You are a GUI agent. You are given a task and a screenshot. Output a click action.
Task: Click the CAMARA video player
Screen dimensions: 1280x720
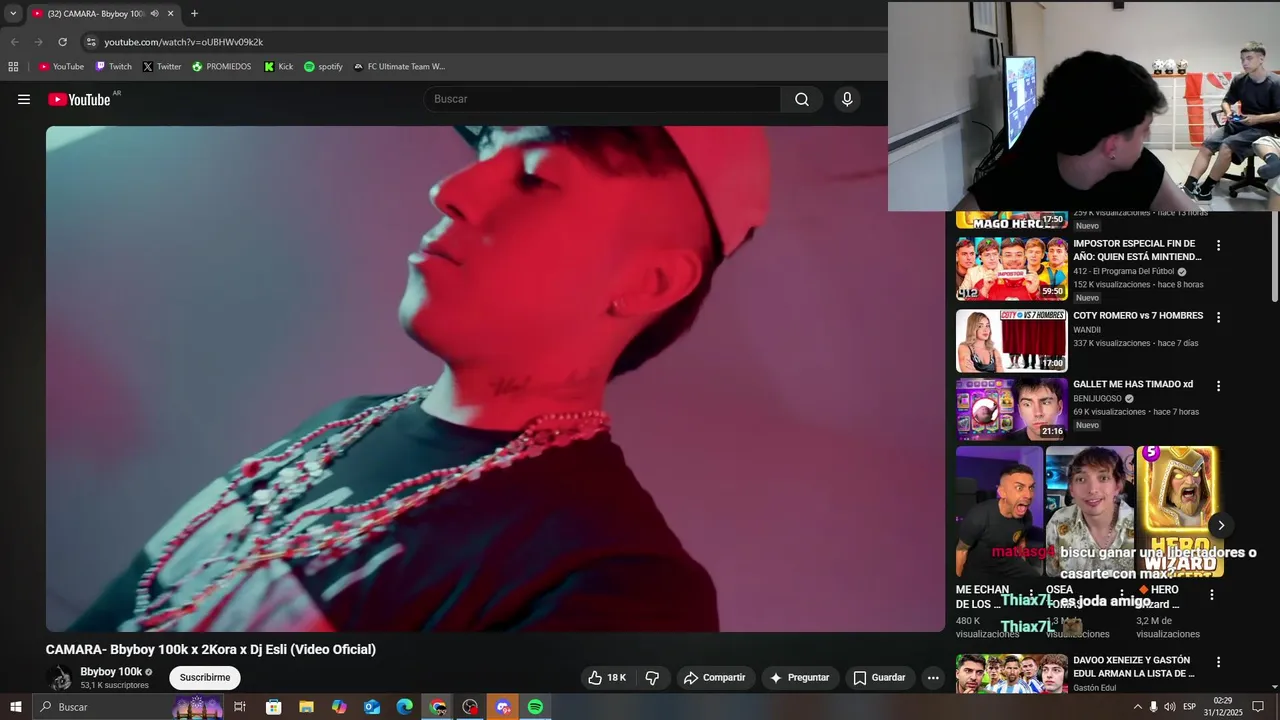495,379
